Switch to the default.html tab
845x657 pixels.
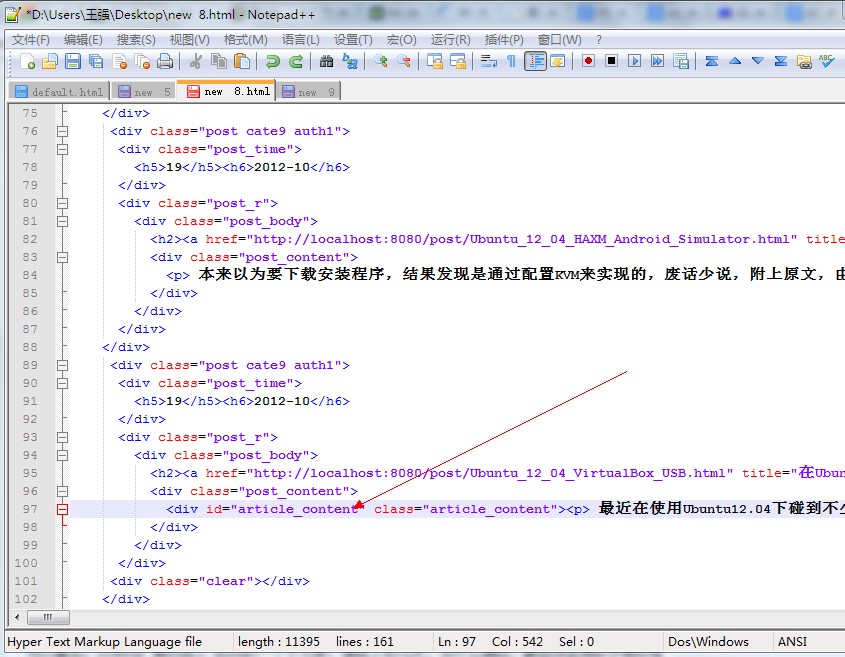coord(59,92)
